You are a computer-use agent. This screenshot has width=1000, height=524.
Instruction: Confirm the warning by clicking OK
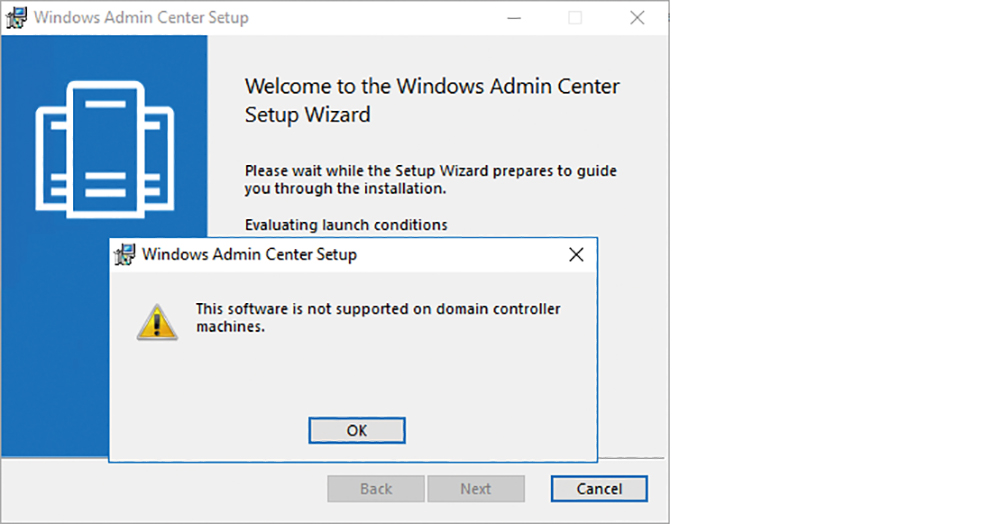[x=357, y=431]
